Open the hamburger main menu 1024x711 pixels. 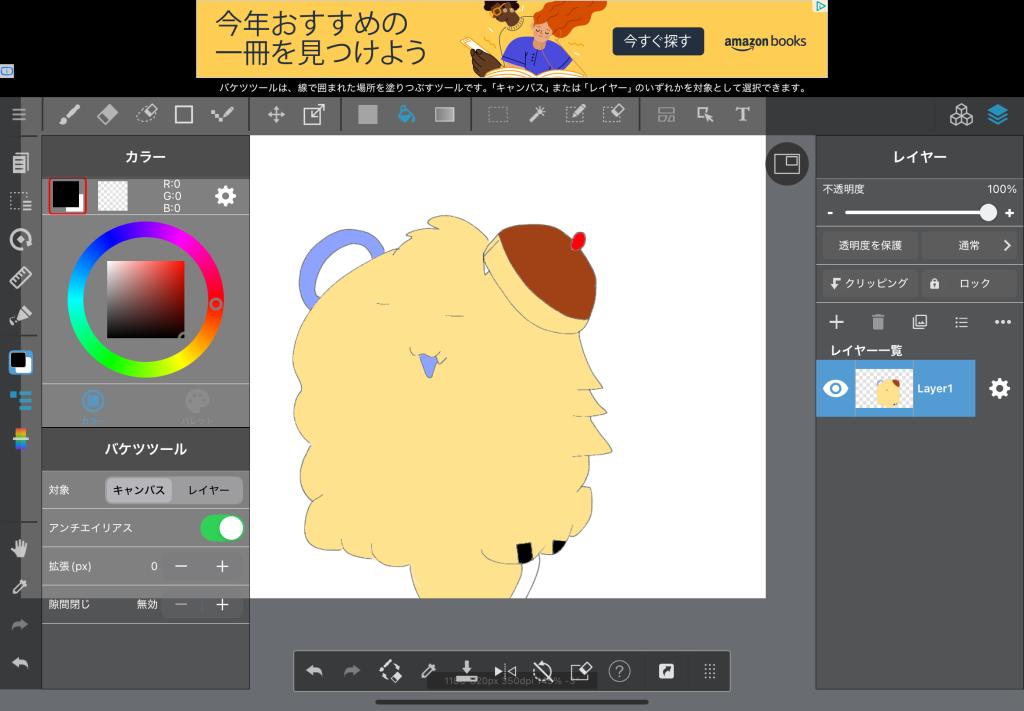pos(19,114)
